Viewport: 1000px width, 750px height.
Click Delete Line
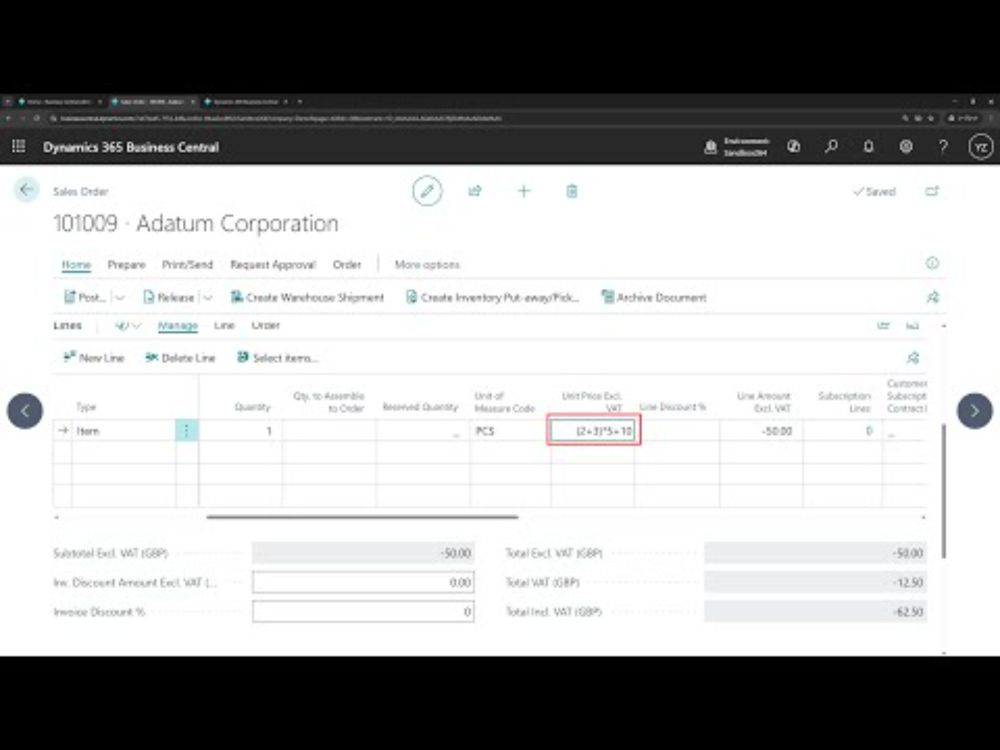(x=180, y=358)
